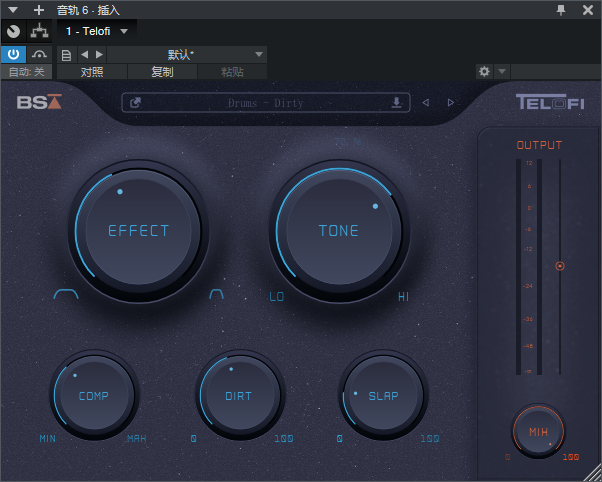Screen dimensions: 602x482
Task: Click the COMP MIN label
Action: [48, 439]
